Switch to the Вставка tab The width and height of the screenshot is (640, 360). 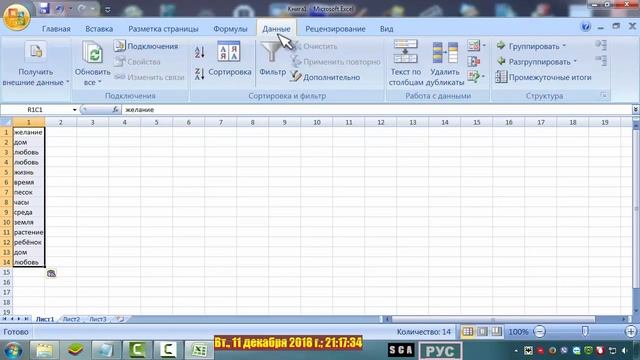[x=99, y=29]
